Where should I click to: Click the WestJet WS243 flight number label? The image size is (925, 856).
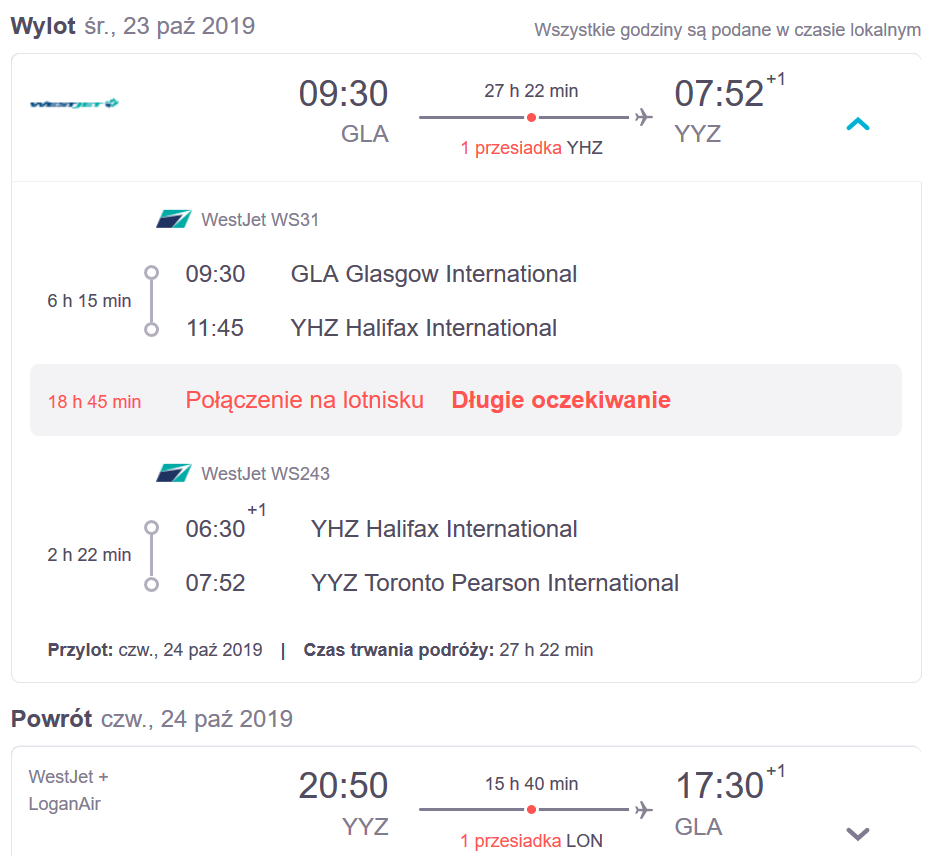265,474
